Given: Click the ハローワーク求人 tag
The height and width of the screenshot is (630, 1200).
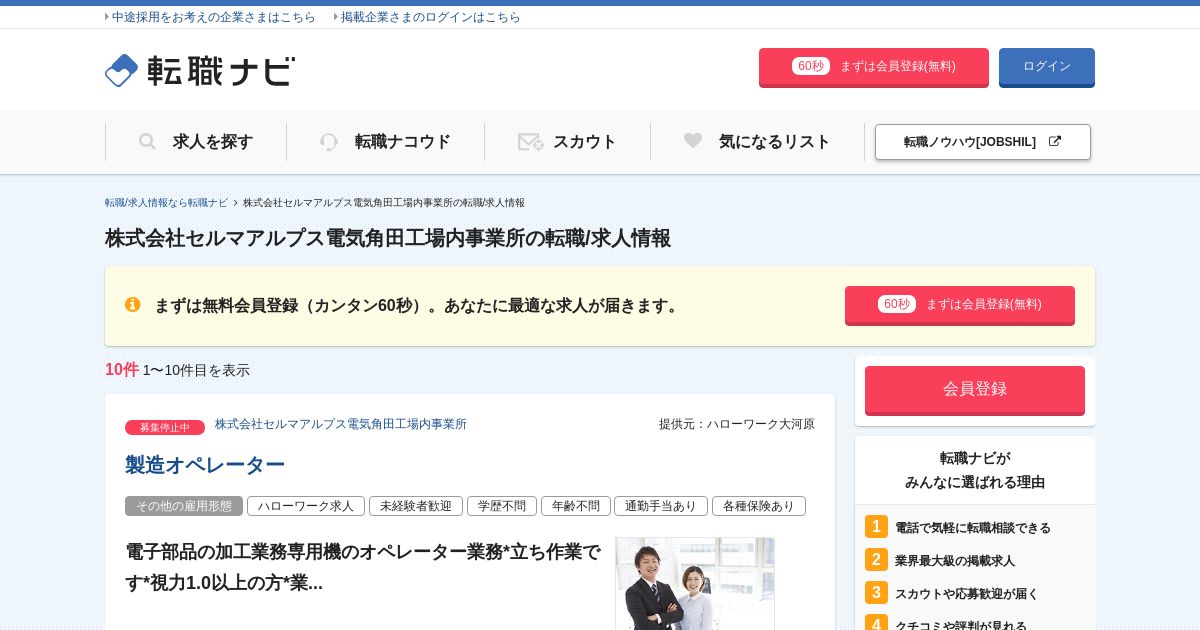Looking at the screenshot, I should tap(306, 506).
